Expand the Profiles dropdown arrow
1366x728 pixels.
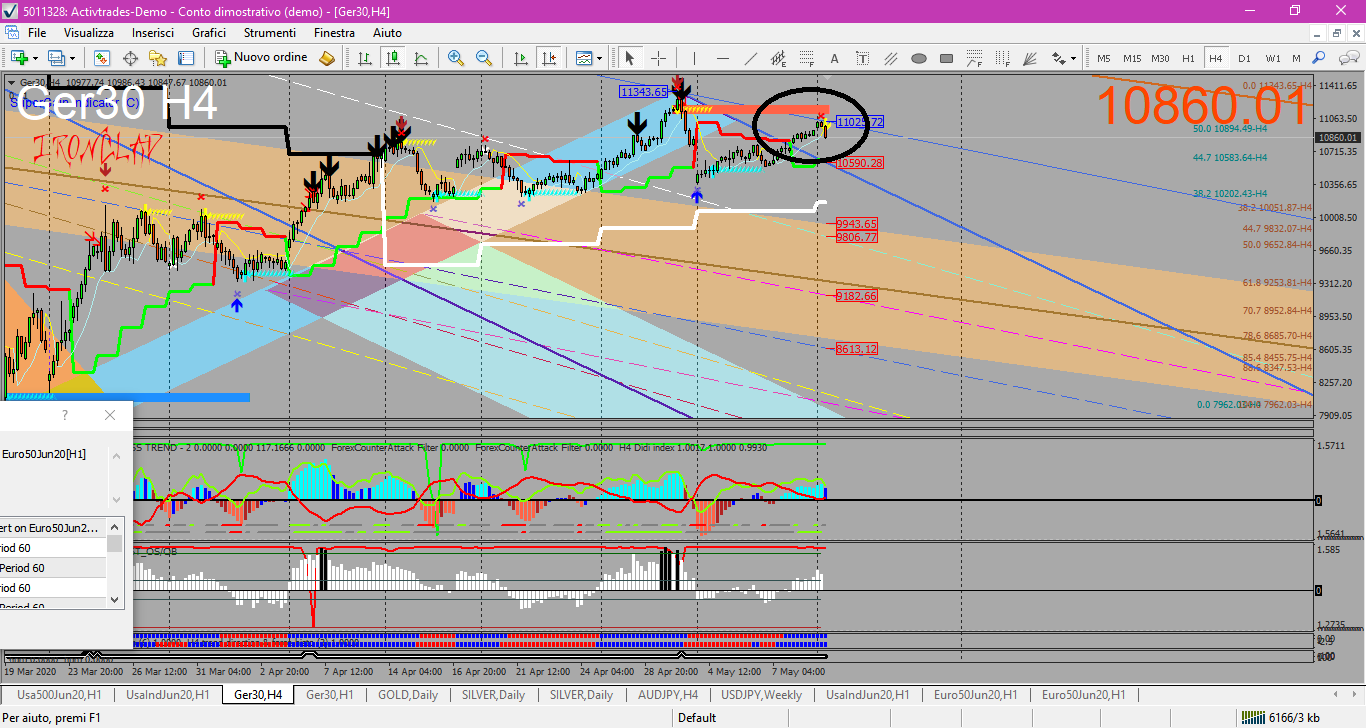(72, 58)
